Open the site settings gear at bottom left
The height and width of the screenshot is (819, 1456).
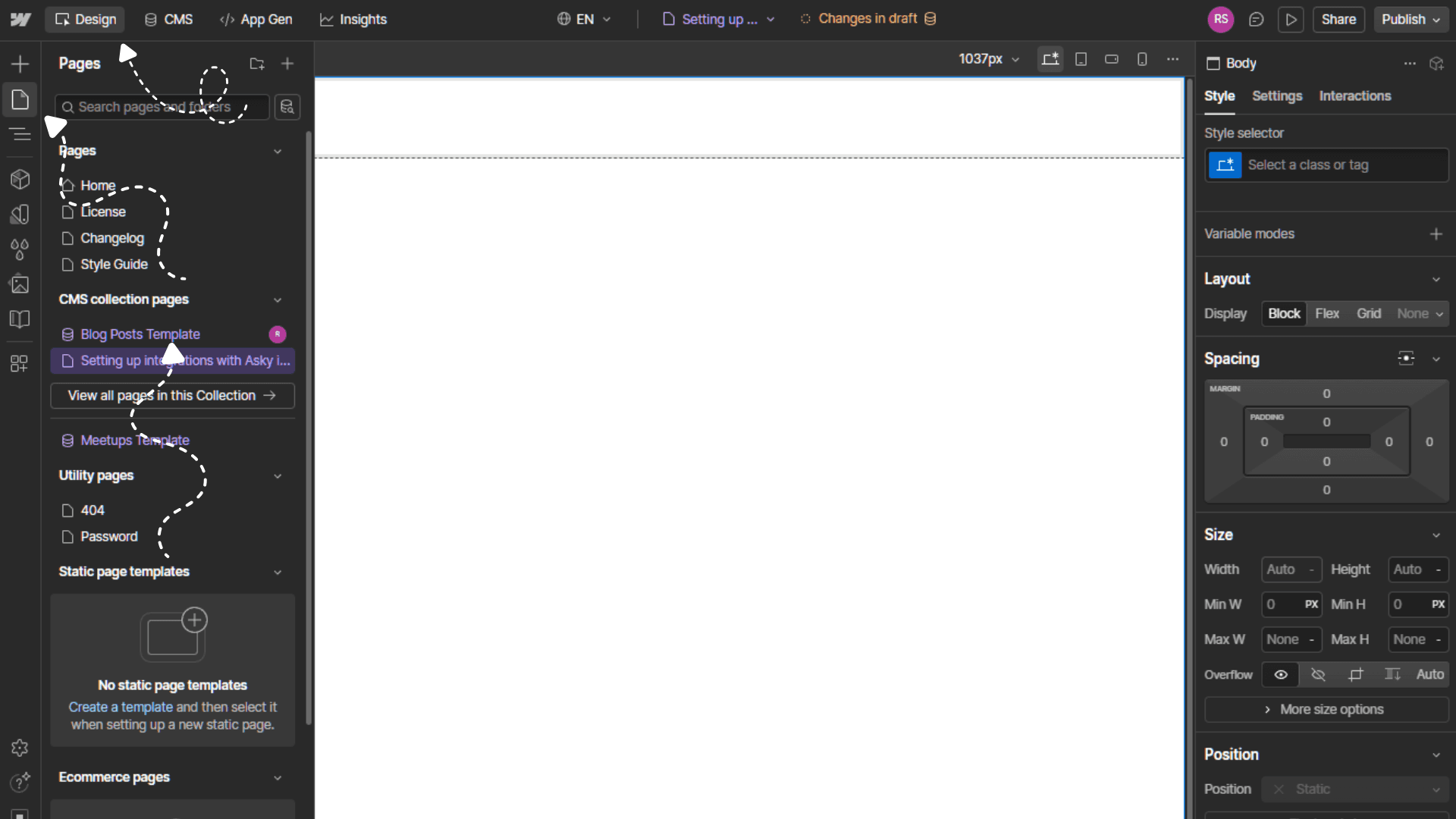(x=19, y=748)
